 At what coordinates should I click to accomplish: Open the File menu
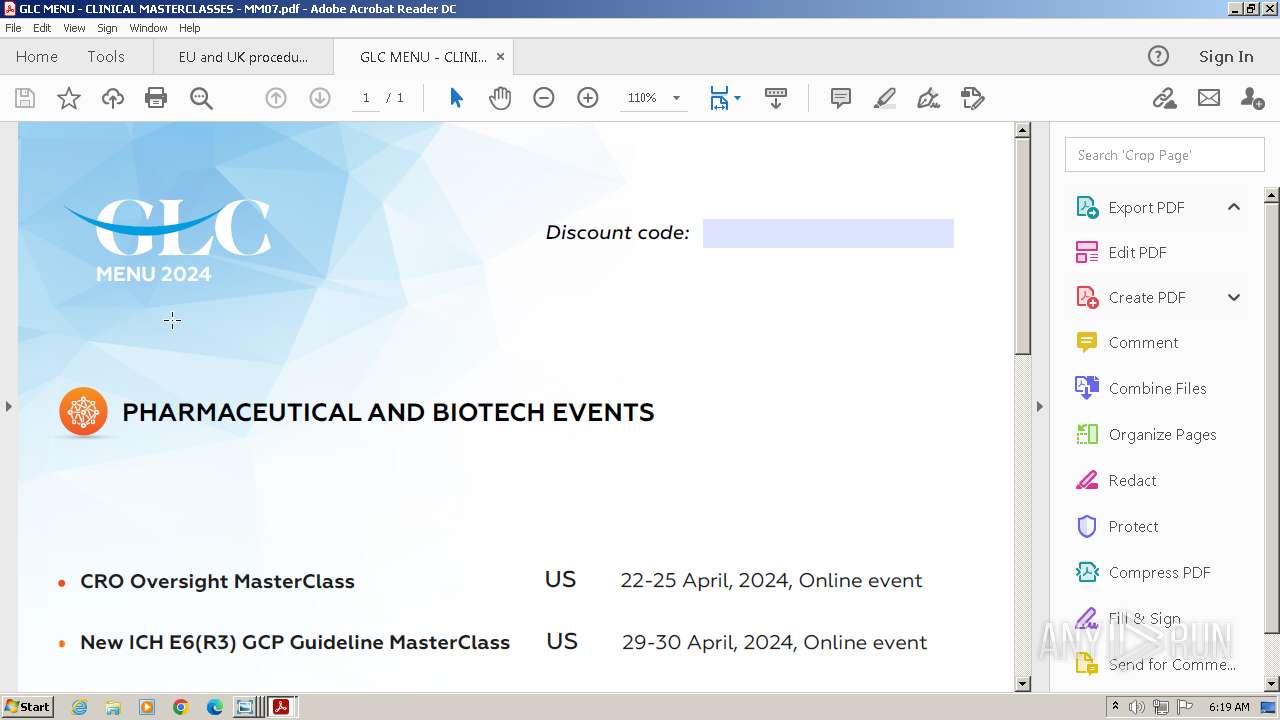tap(13, 28)
